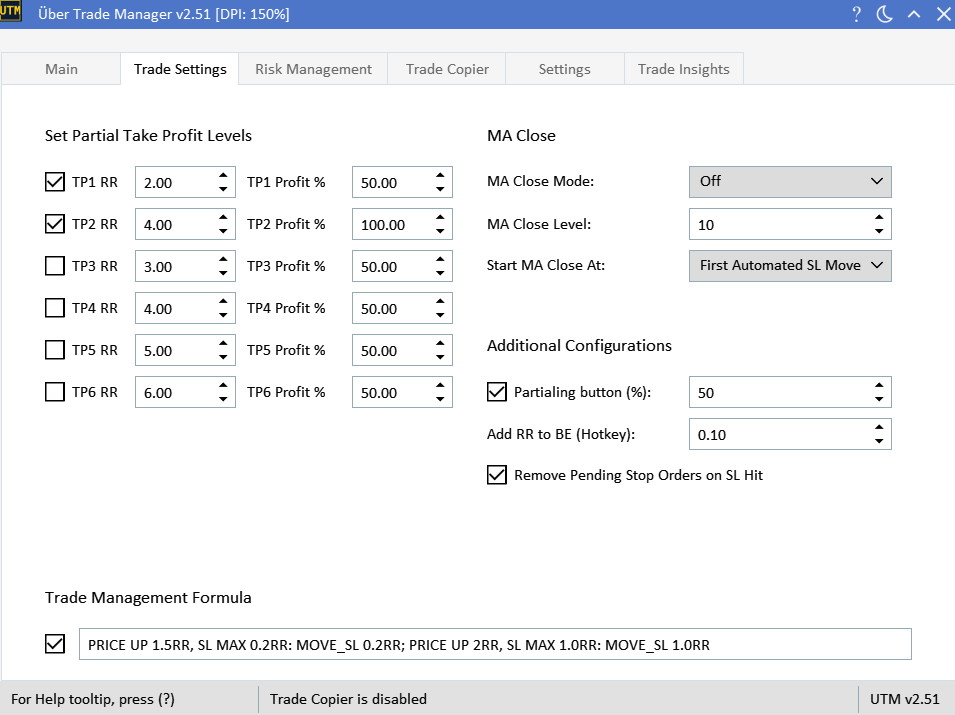955x715 pixels.
Task: Increase TP6 RR value with up arrow
Action: pyautogui.click(x=223, y=386)
